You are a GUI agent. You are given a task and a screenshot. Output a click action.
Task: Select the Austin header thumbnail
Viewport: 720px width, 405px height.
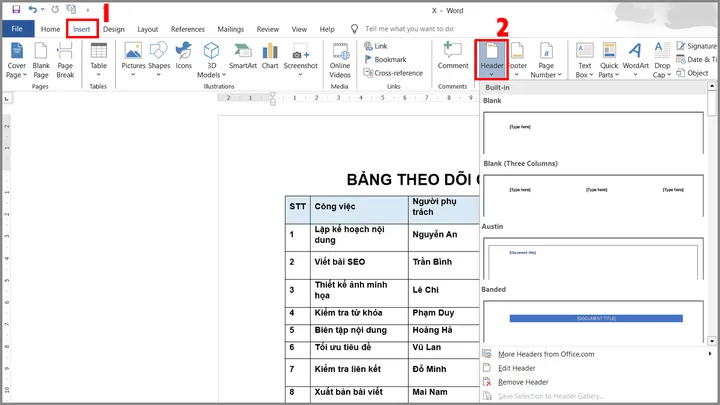[x=593, y=259]
